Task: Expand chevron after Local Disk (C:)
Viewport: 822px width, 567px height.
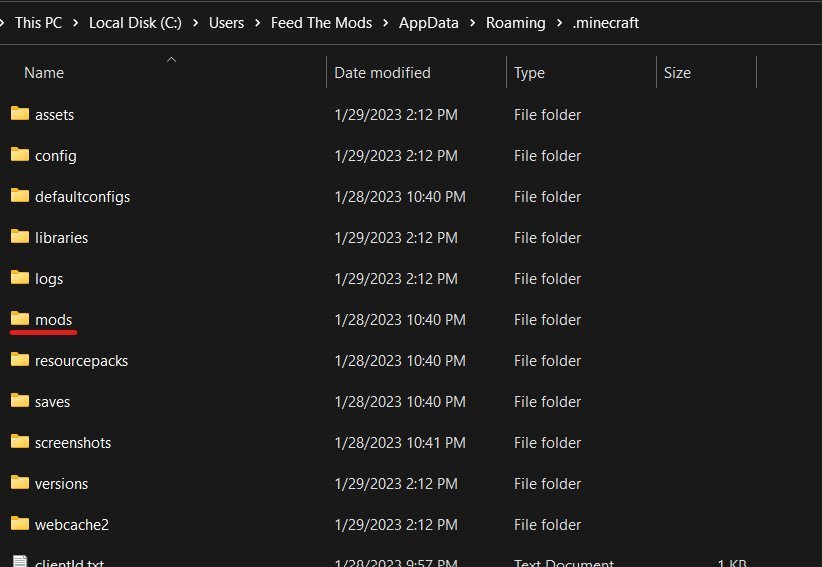Action: click(196, 23)
